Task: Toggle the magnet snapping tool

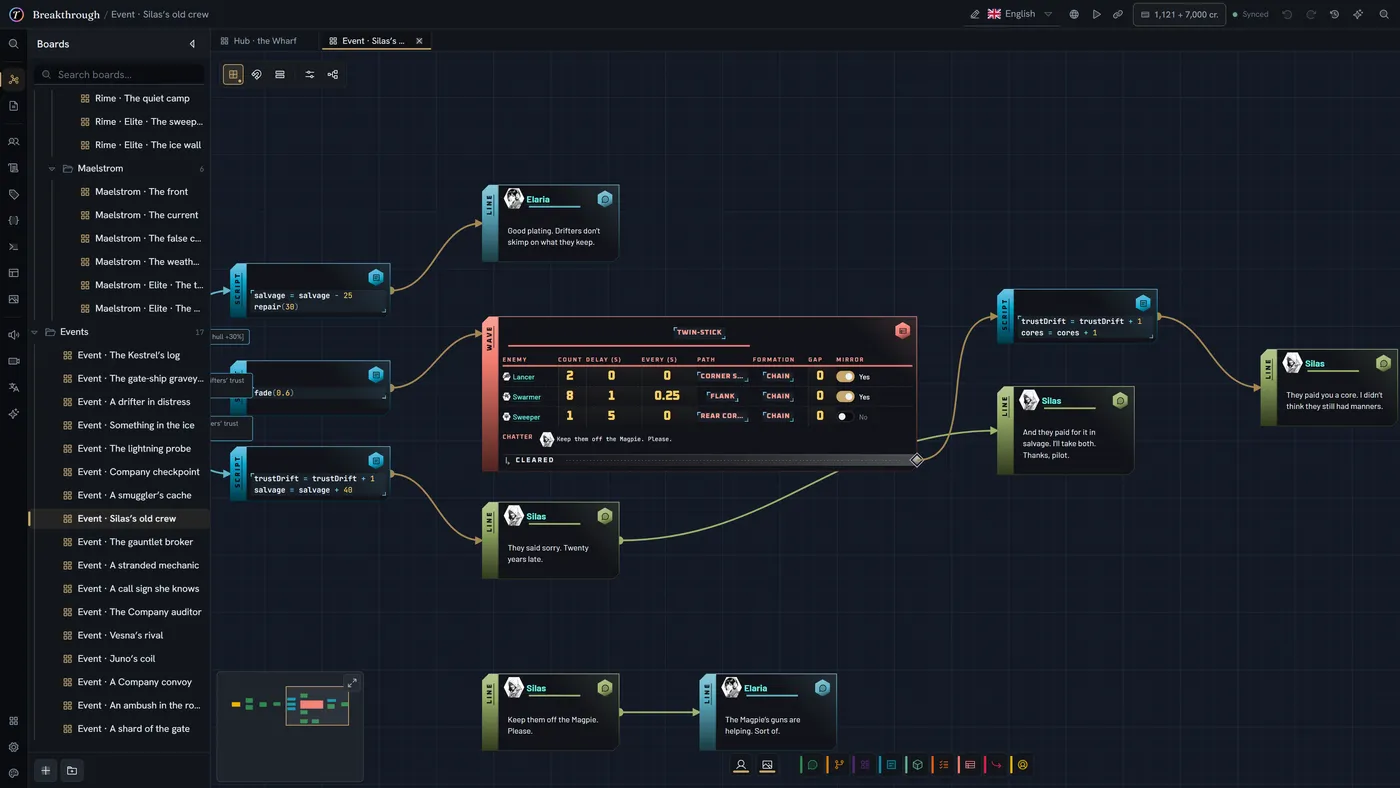Action: [256, 74]
